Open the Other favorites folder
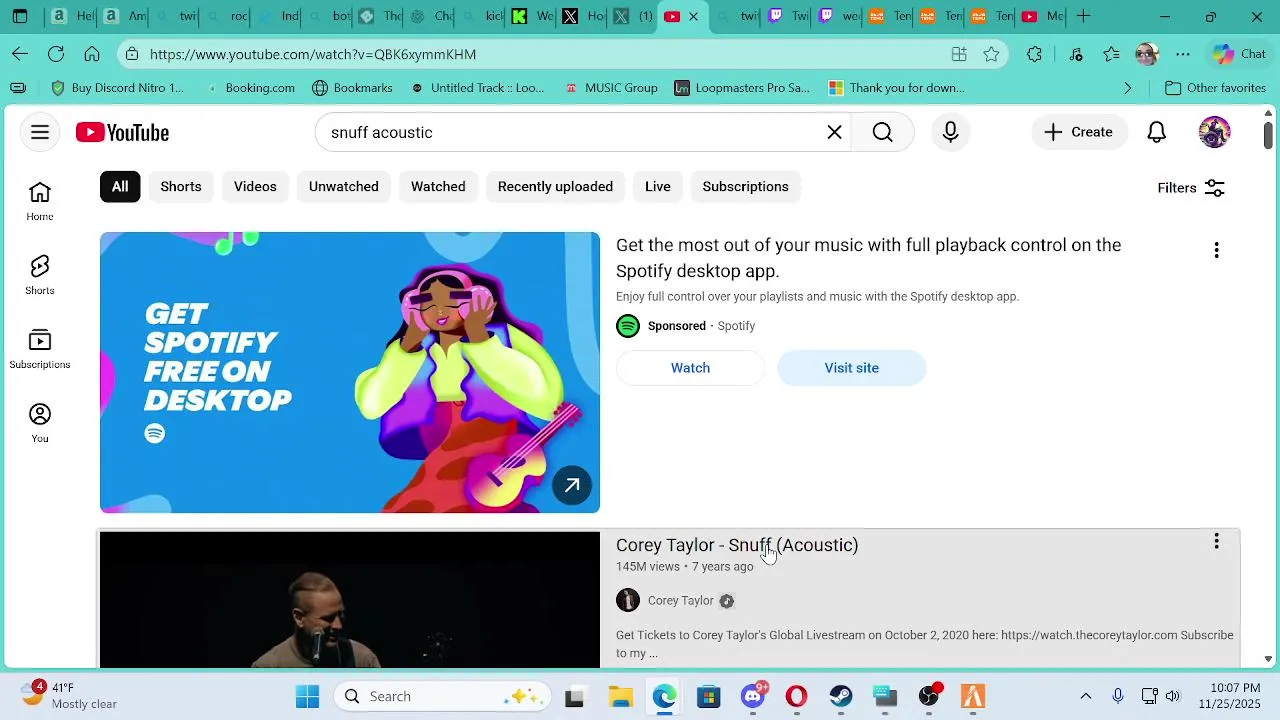This screenshot has height=720, width=1280. (1216, 88)
